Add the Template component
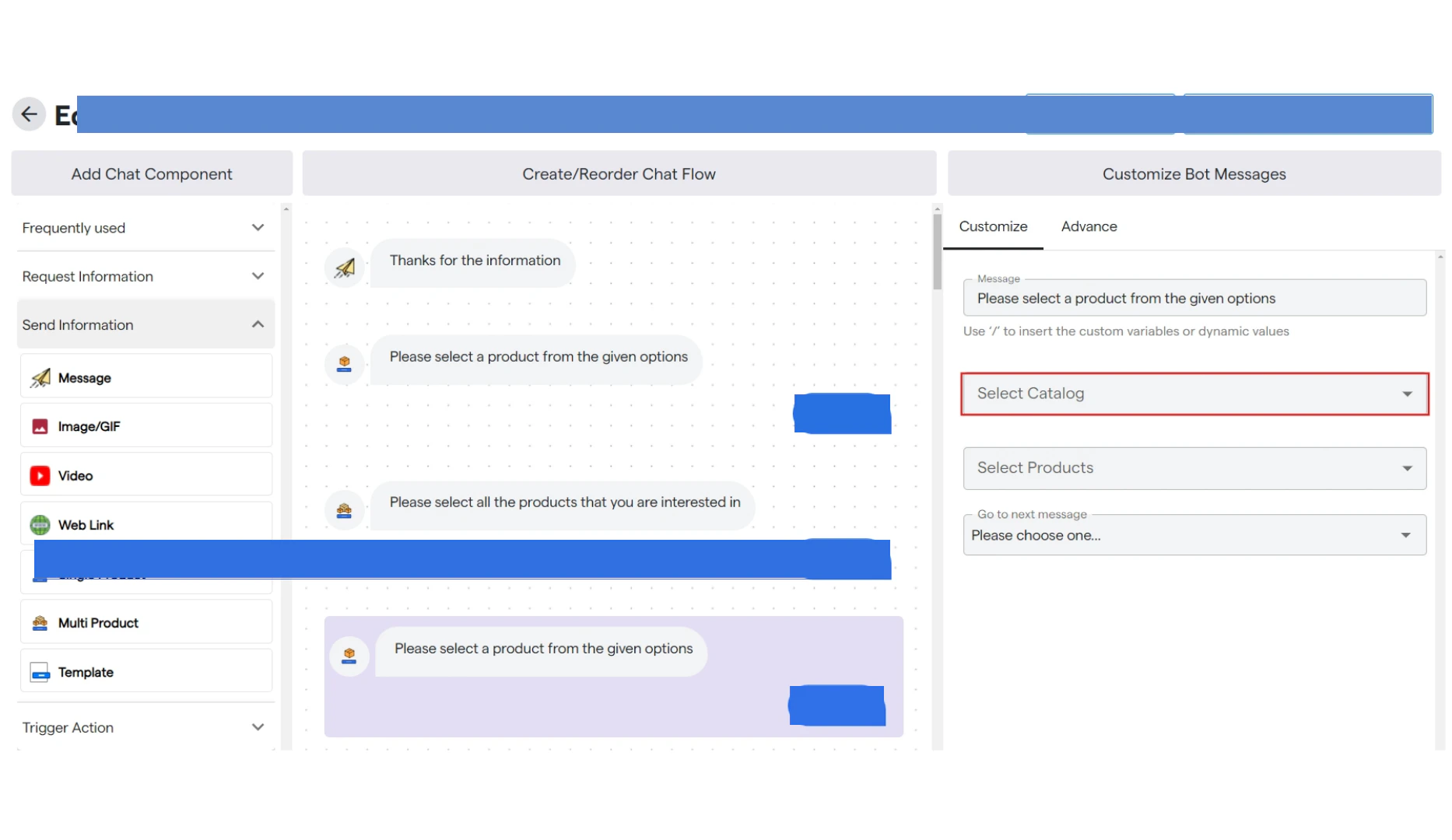Image resolution: width=1452 pixels, height=840 pixels. coord(146,672)
